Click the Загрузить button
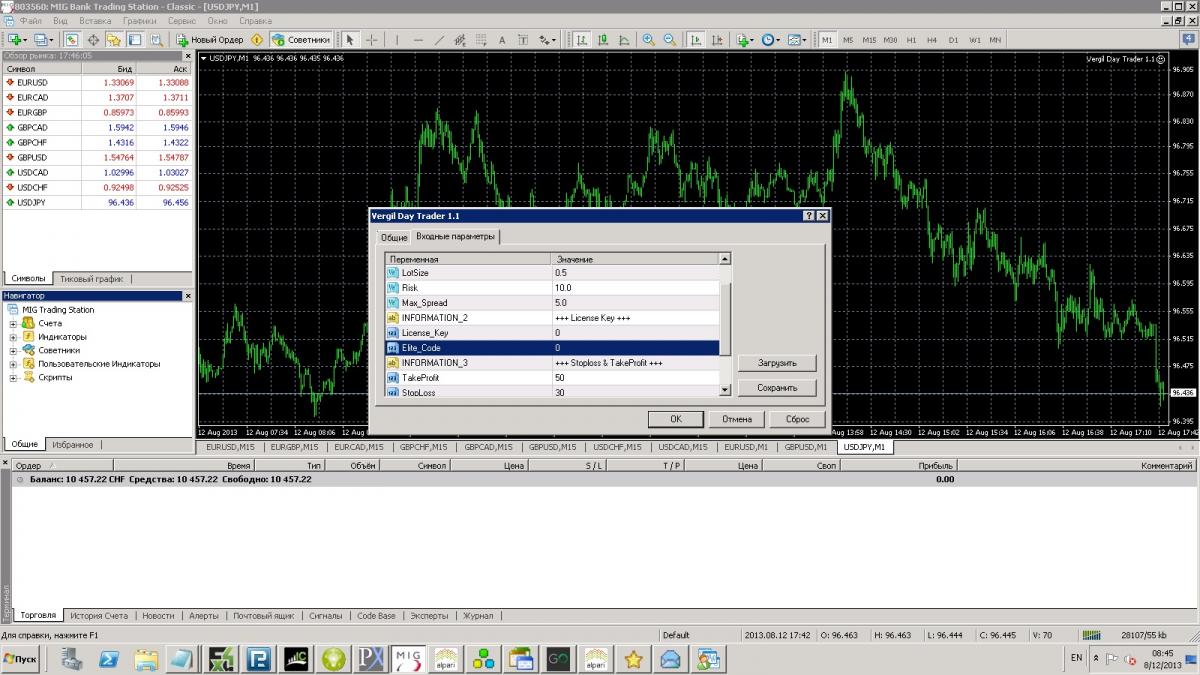This screenshot has width=1200, height=675. [x=777, y=364]
